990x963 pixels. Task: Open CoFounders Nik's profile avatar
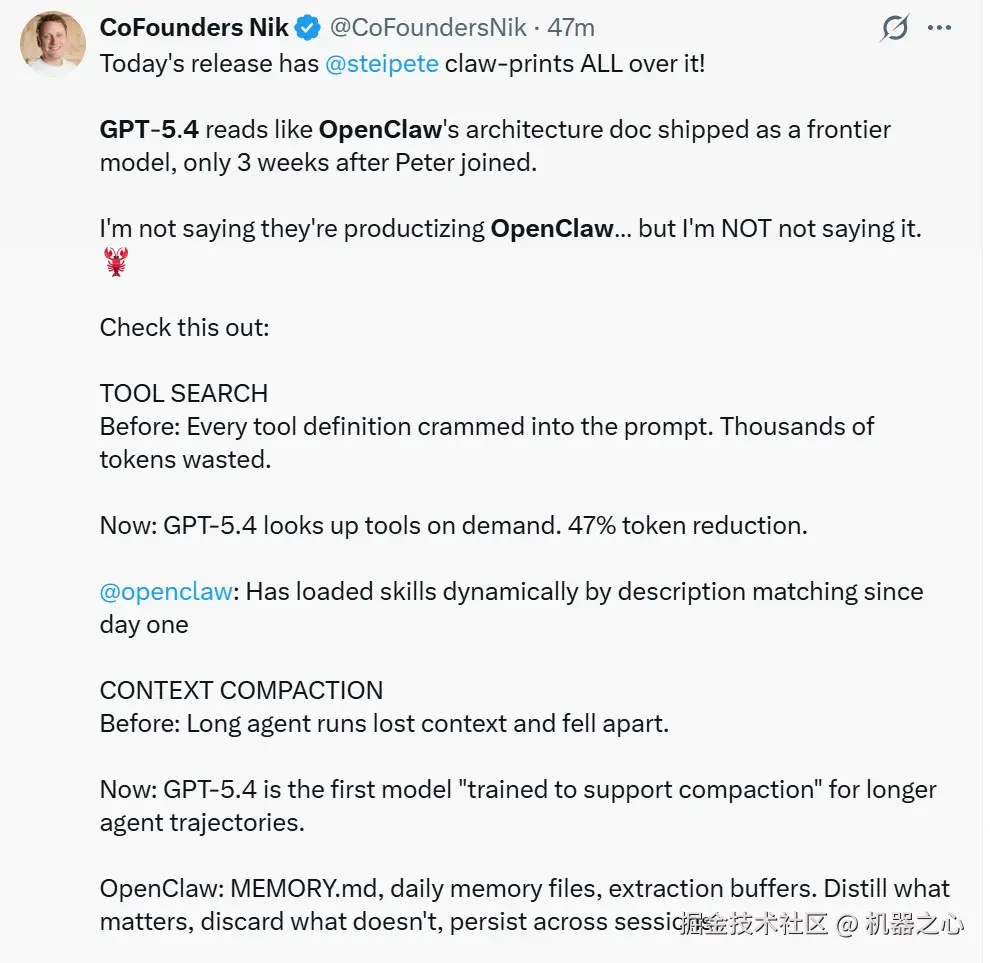[x=53, y=45]
